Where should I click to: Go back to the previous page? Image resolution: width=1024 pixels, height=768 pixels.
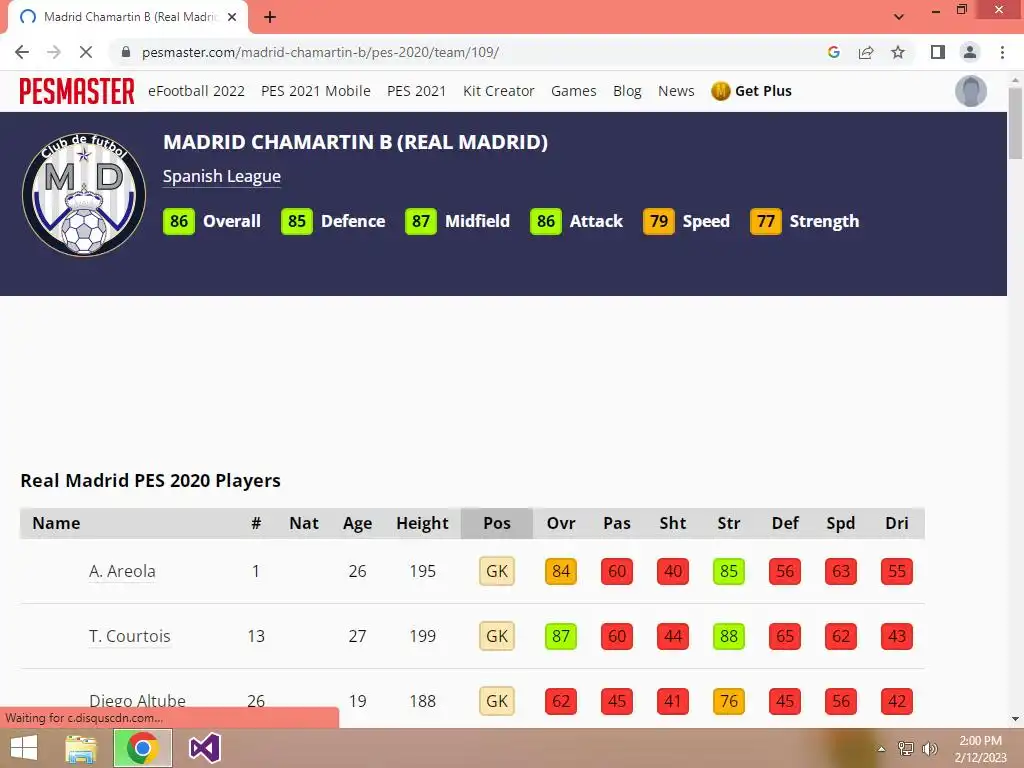tap(22, 52)
